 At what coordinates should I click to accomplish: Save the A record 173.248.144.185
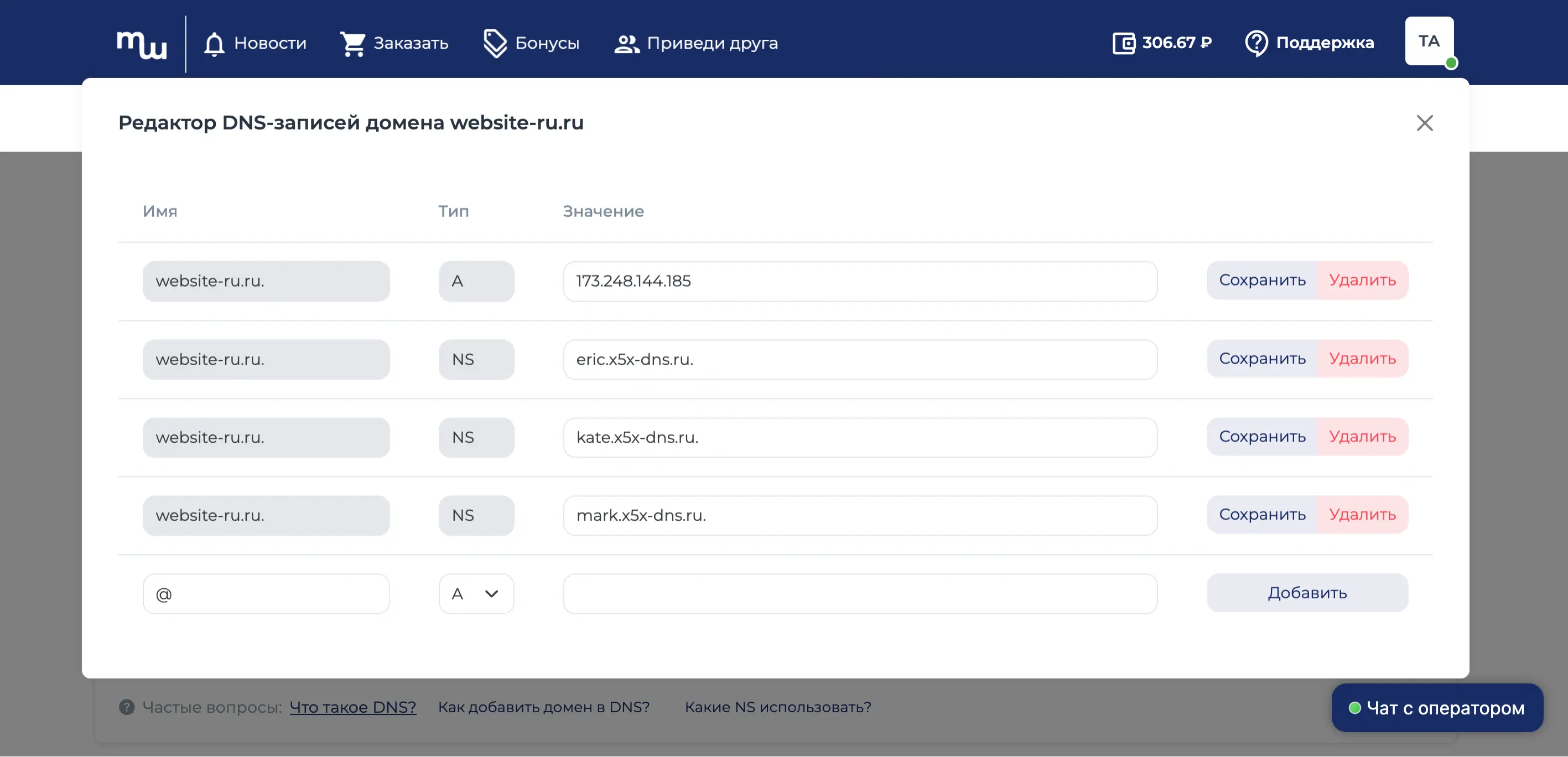pos(1262,280)
